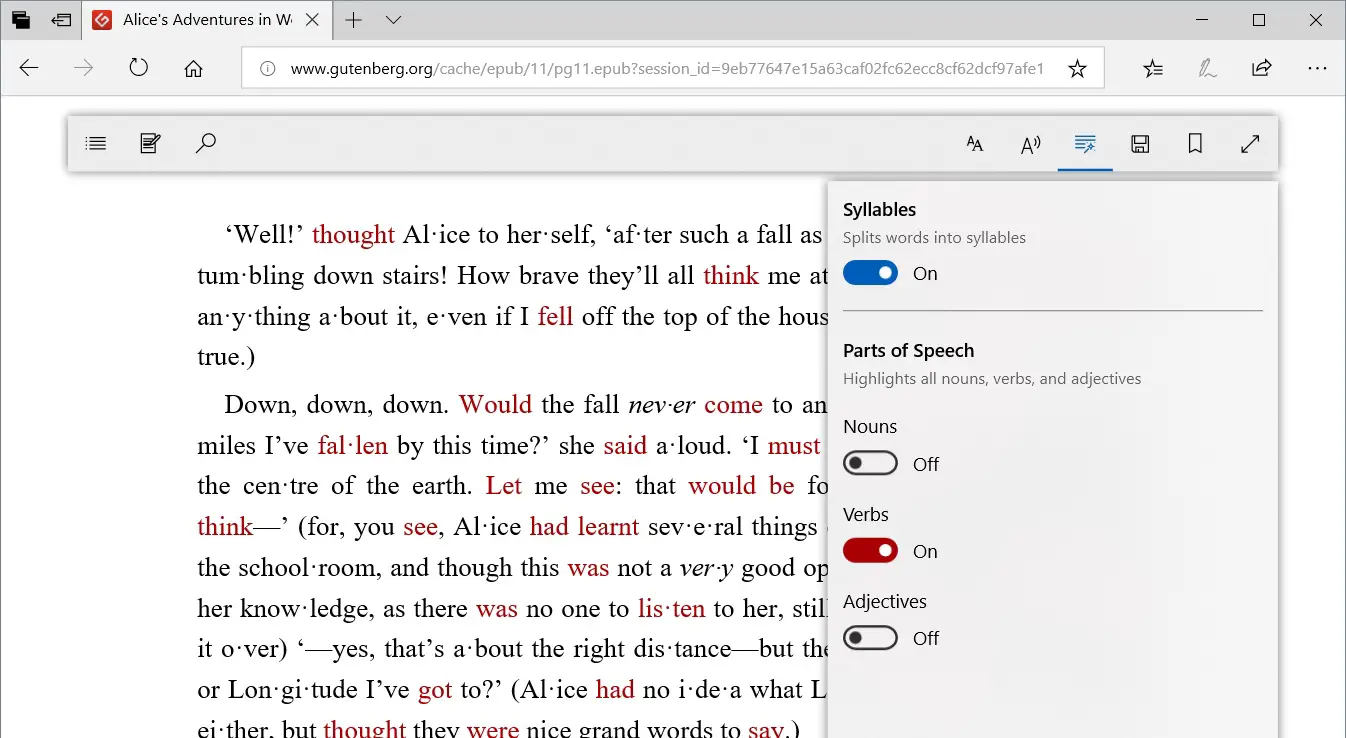Viewport: 1346px width, 738px height.
Task: Go back to the previous page
Action: pos(29,68)
